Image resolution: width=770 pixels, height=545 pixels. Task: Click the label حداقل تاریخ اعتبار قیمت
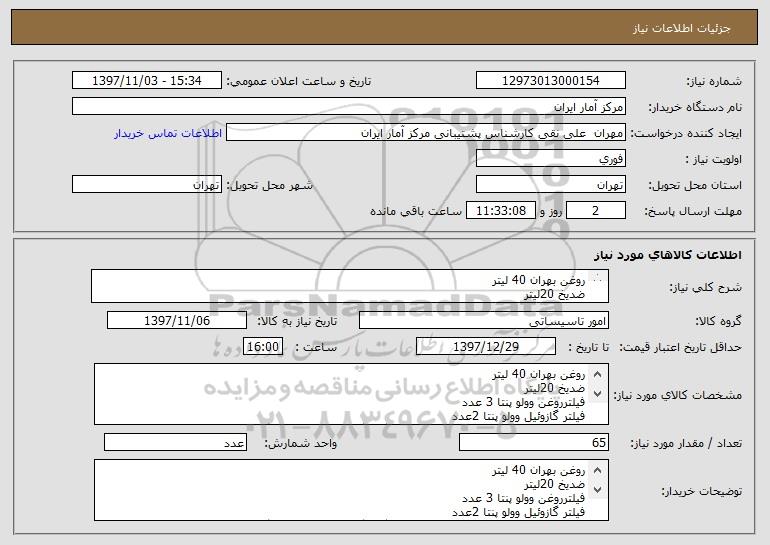tap(680, 347)
